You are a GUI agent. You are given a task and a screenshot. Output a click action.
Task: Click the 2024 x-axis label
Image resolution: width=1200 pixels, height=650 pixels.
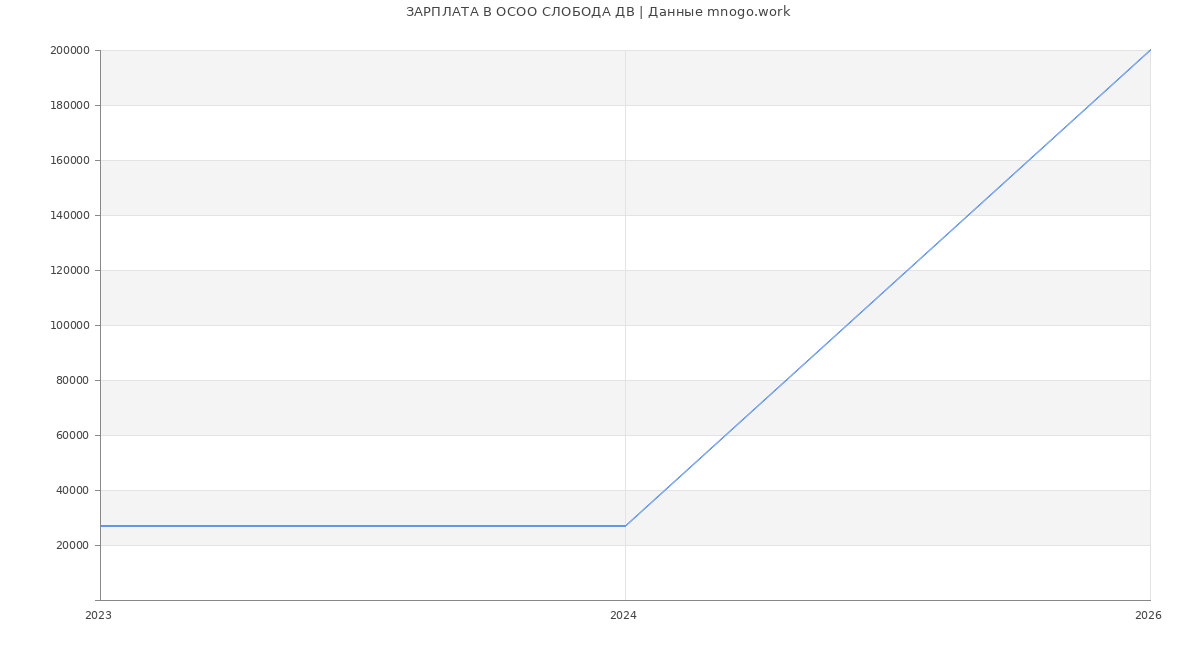623,616
